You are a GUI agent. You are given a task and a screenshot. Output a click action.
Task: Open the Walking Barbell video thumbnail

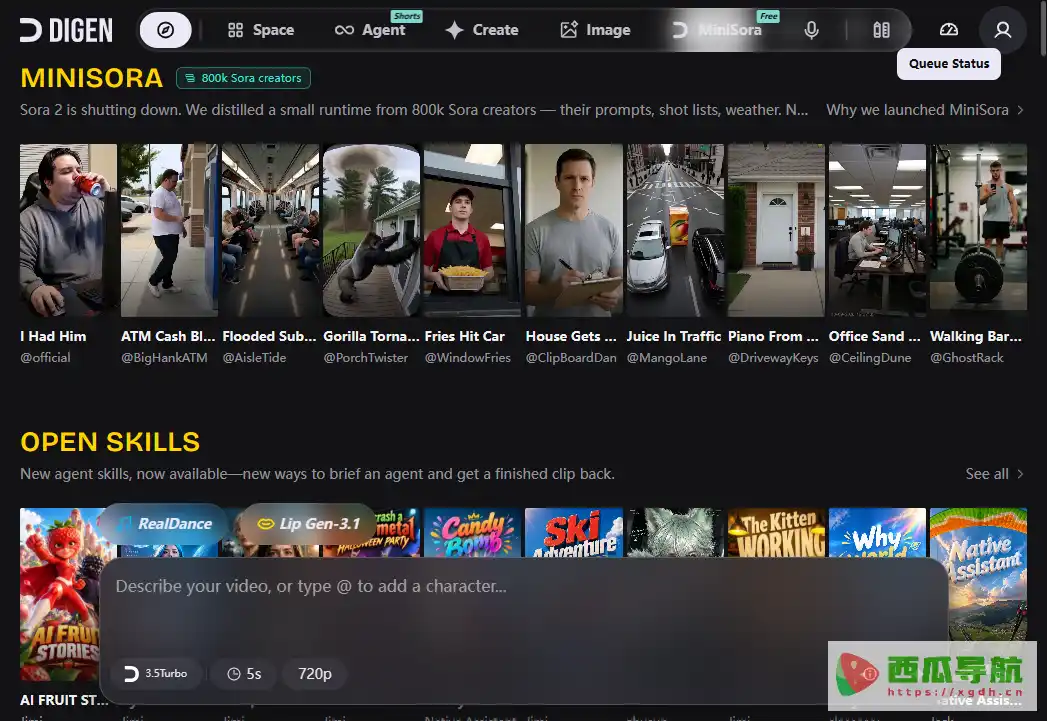pyautogui.click(x=978, y=230)
